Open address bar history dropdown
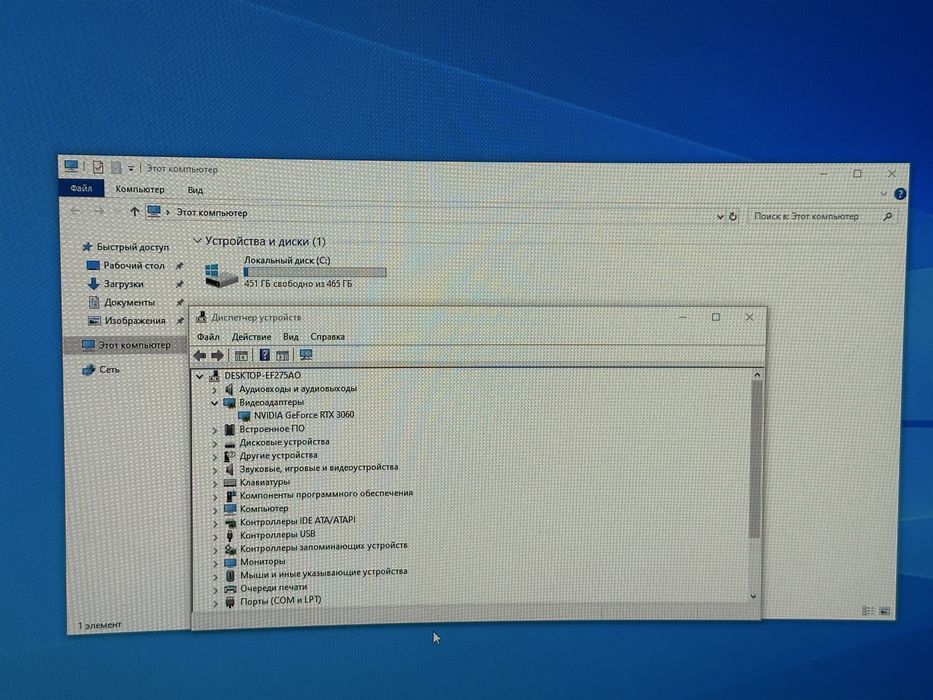Viewport: 933px width, 700px height. tap(720, 217)
